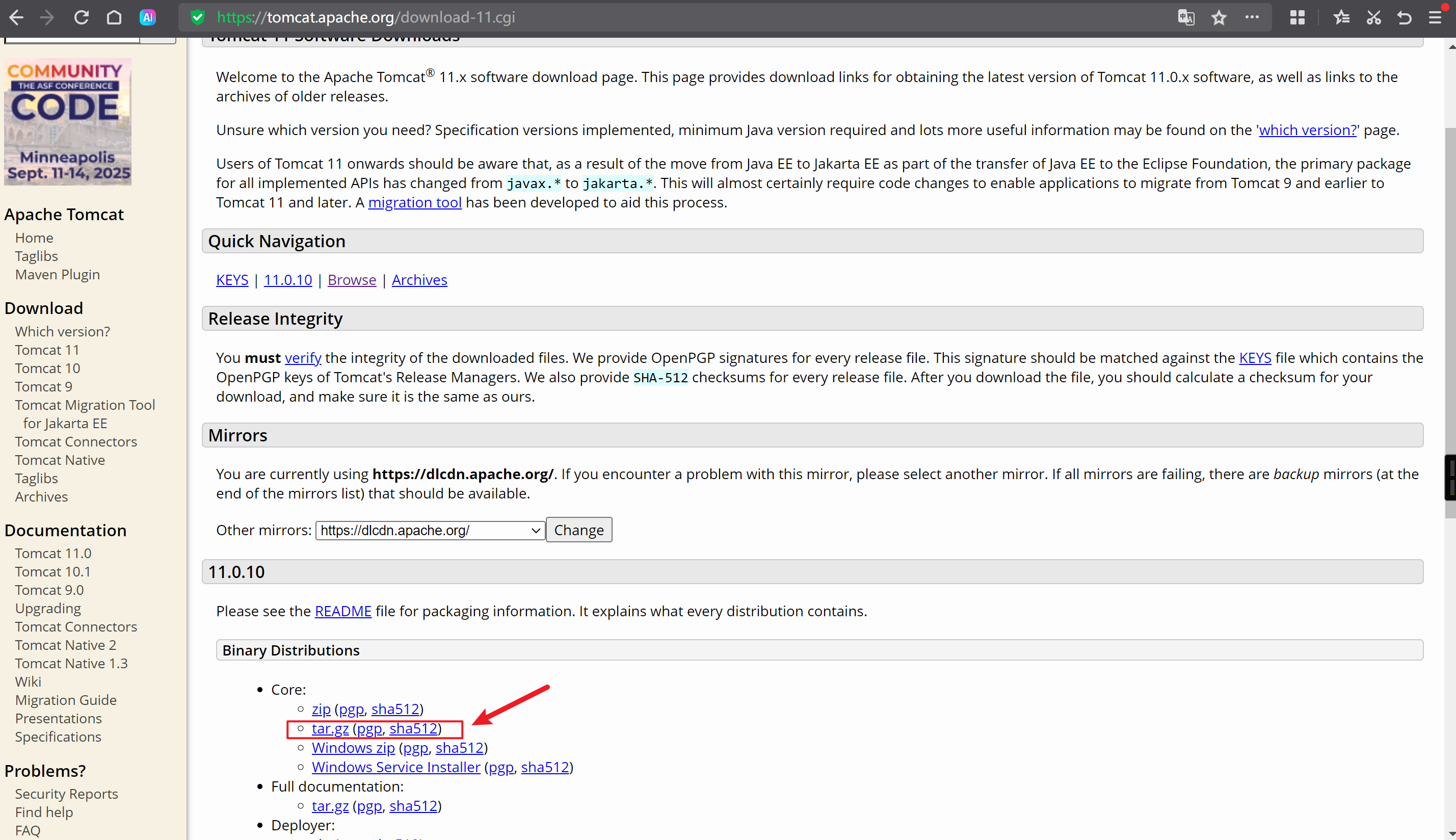Open the favorites list icon
This screenshot has height=840, width=1456.
pyautogui.click(x=1341, y=17)
